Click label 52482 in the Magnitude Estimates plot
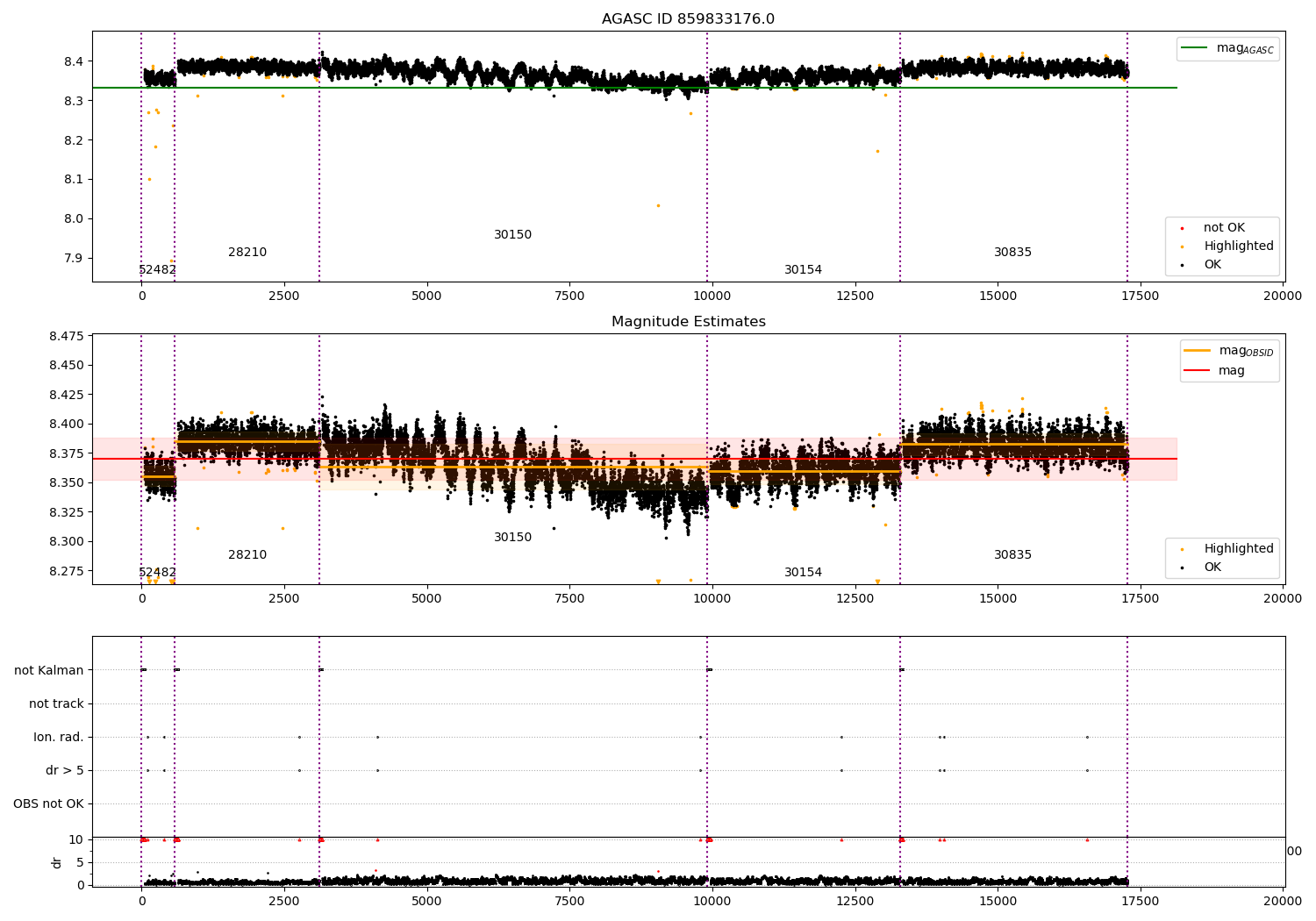The image size is (1316, 921). [158, 573]
